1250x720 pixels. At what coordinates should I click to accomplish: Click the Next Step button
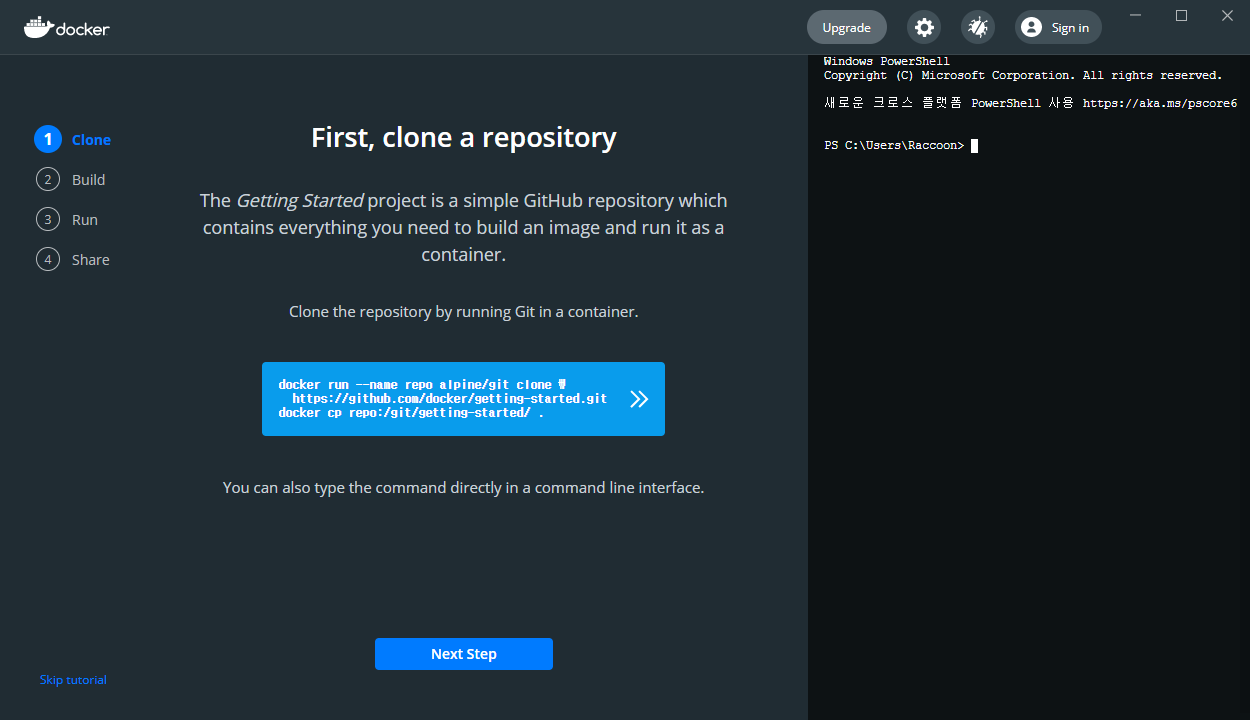click(464, 654)
